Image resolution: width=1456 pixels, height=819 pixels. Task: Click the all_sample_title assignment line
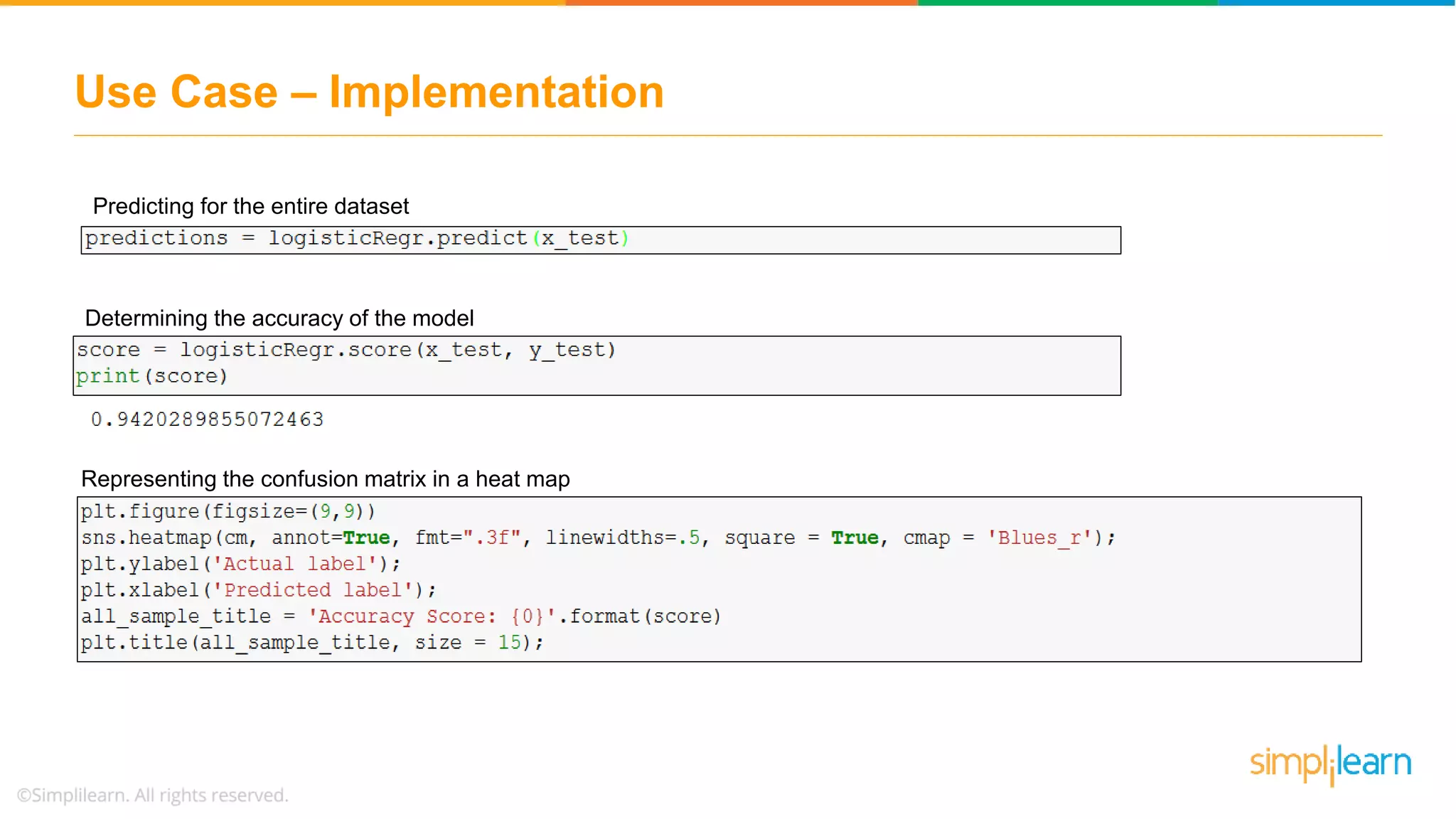(x=401, y=616)
